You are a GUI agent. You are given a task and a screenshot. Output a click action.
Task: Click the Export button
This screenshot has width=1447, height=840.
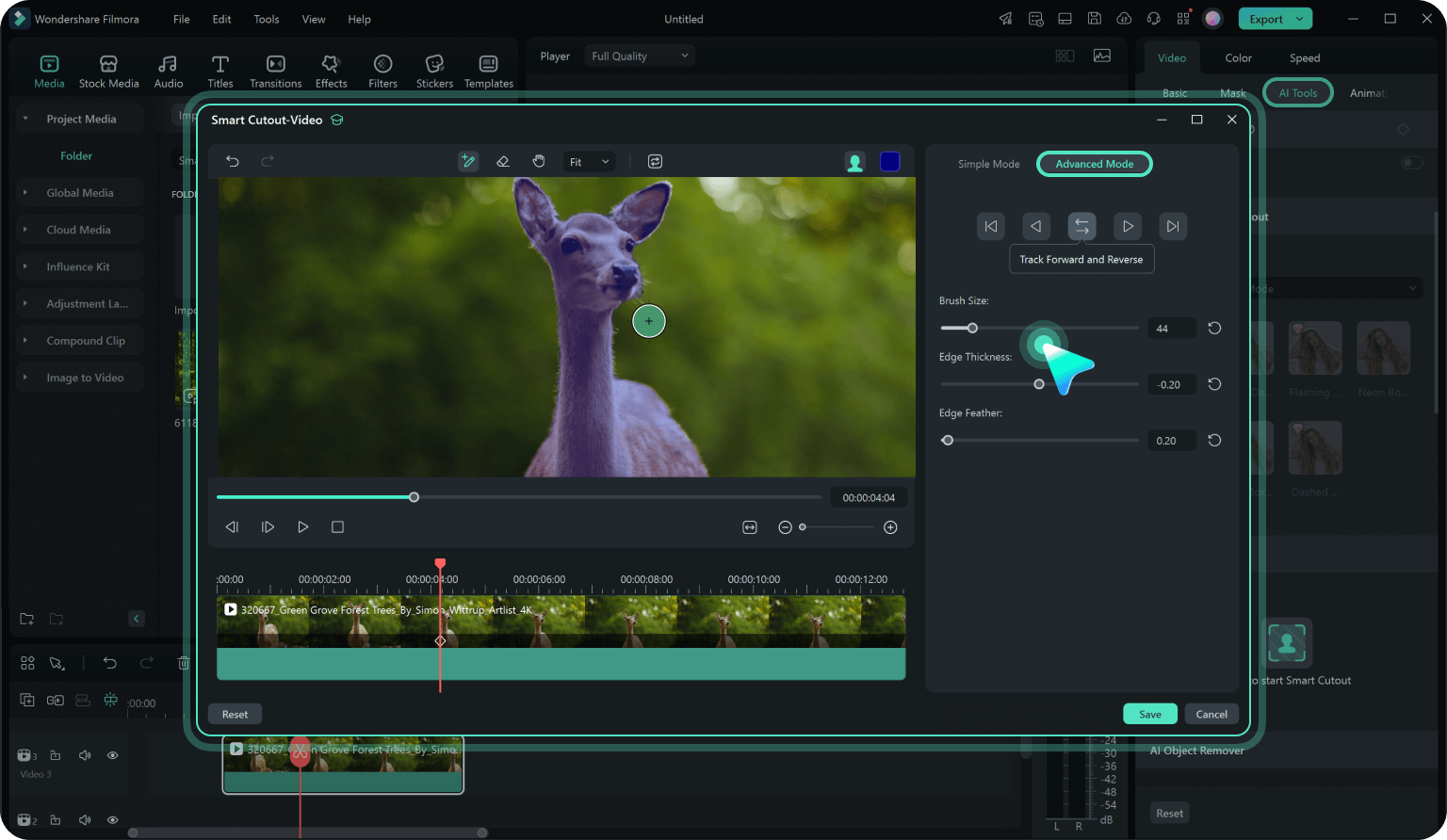point(1266,19)
